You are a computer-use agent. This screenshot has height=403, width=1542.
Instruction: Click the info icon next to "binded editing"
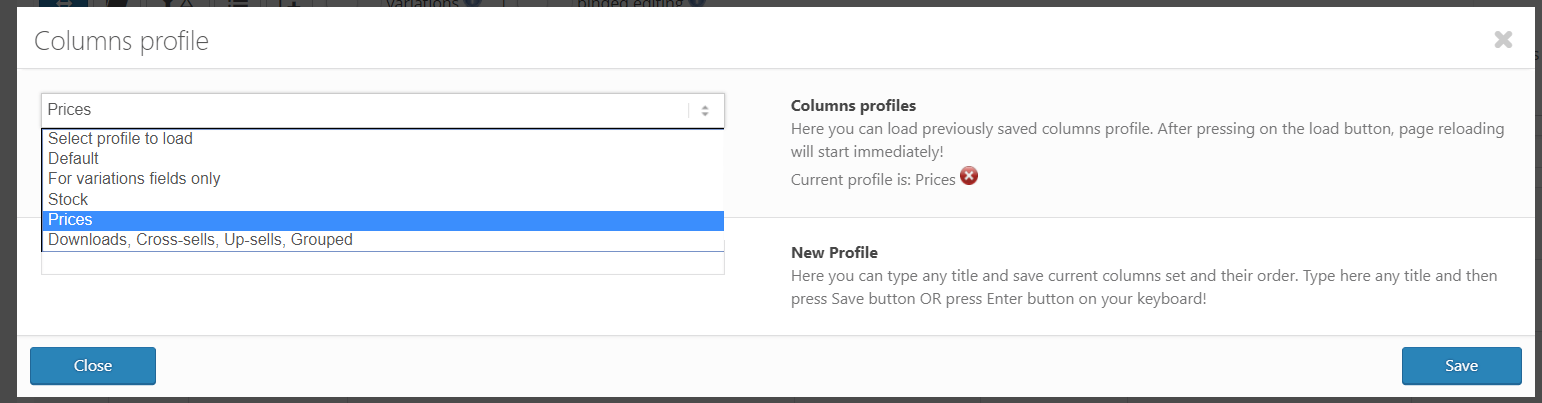[696, 3]
